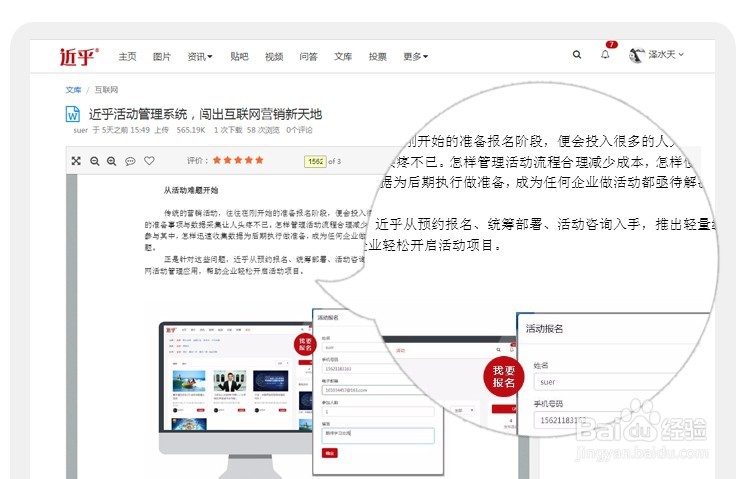The image size is (750, 479).
Task: Zoom in the document viewer
Action: [x=111, y=161]
